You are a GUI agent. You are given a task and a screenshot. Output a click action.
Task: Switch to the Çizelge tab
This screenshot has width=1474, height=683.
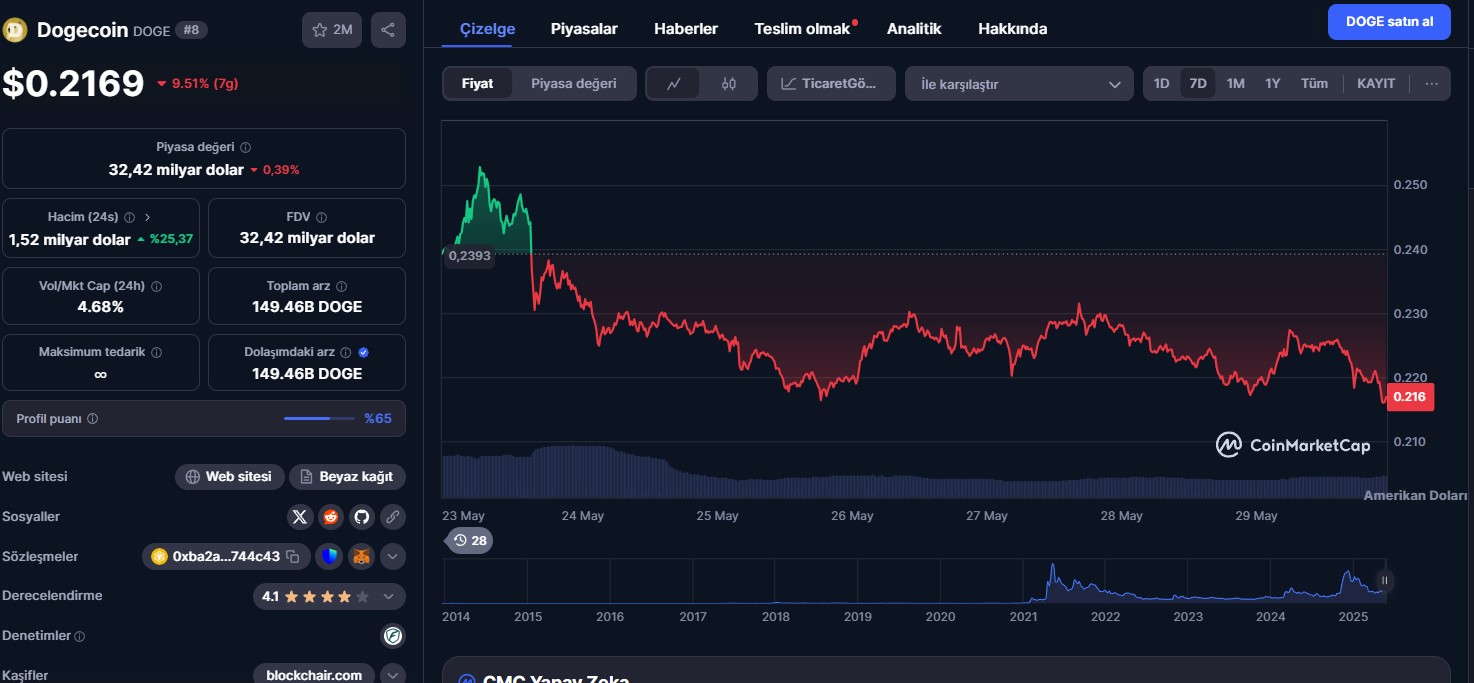[487, 29]
